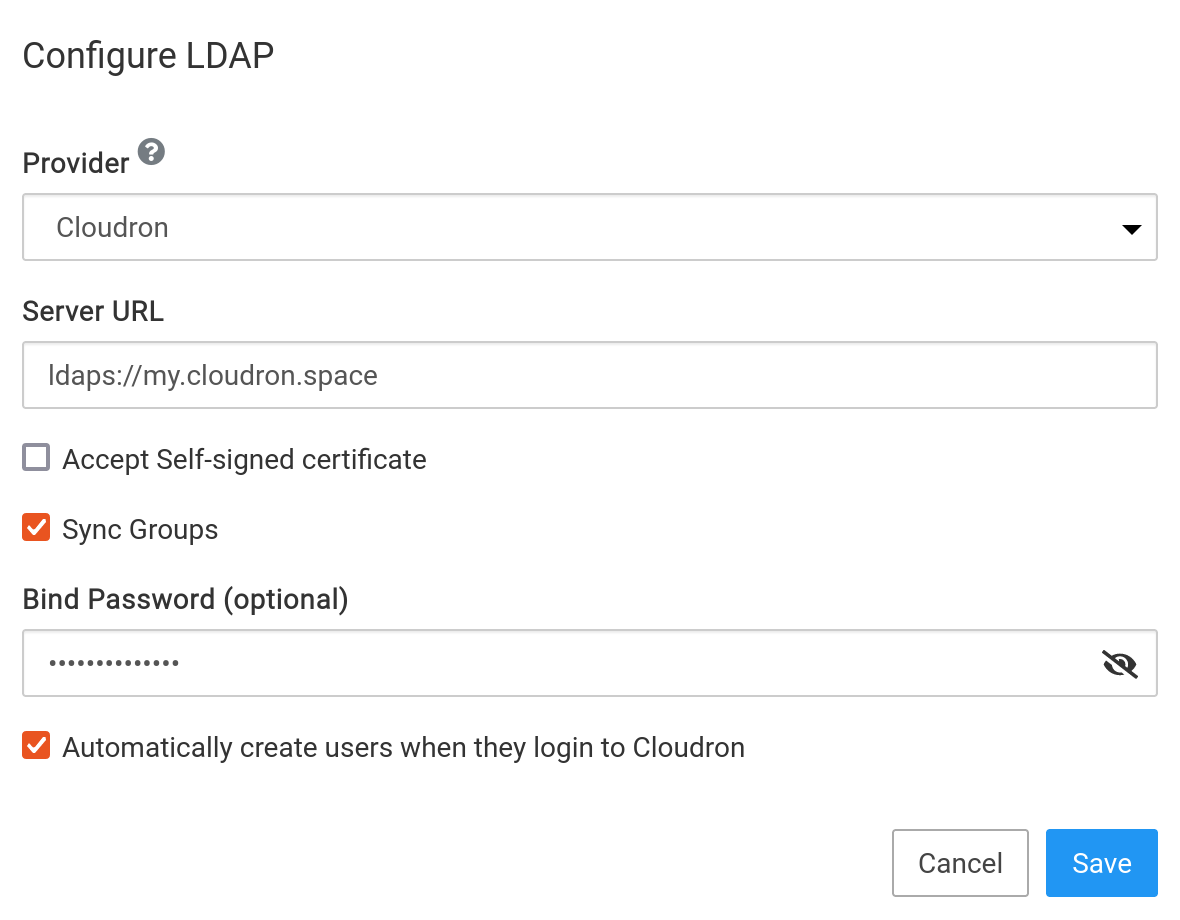The image size is (1180, 920).
Task: Click the "Automatically create users" label text
Action: point(403,748)
